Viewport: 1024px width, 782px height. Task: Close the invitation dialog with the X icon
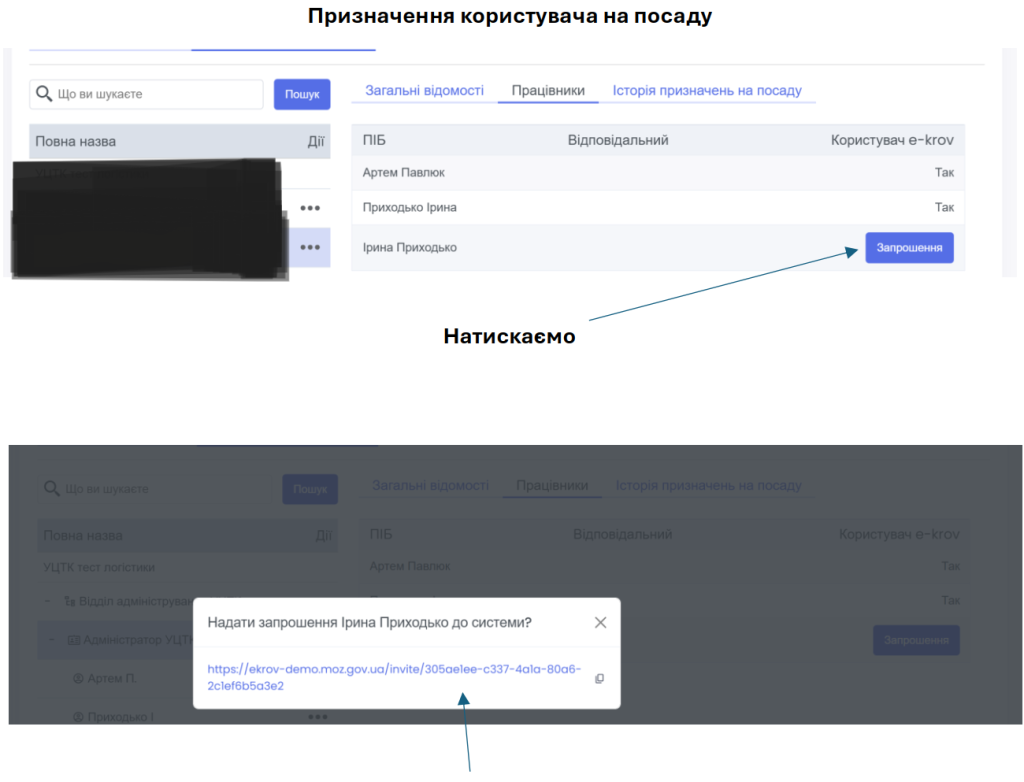click(600, 623)
